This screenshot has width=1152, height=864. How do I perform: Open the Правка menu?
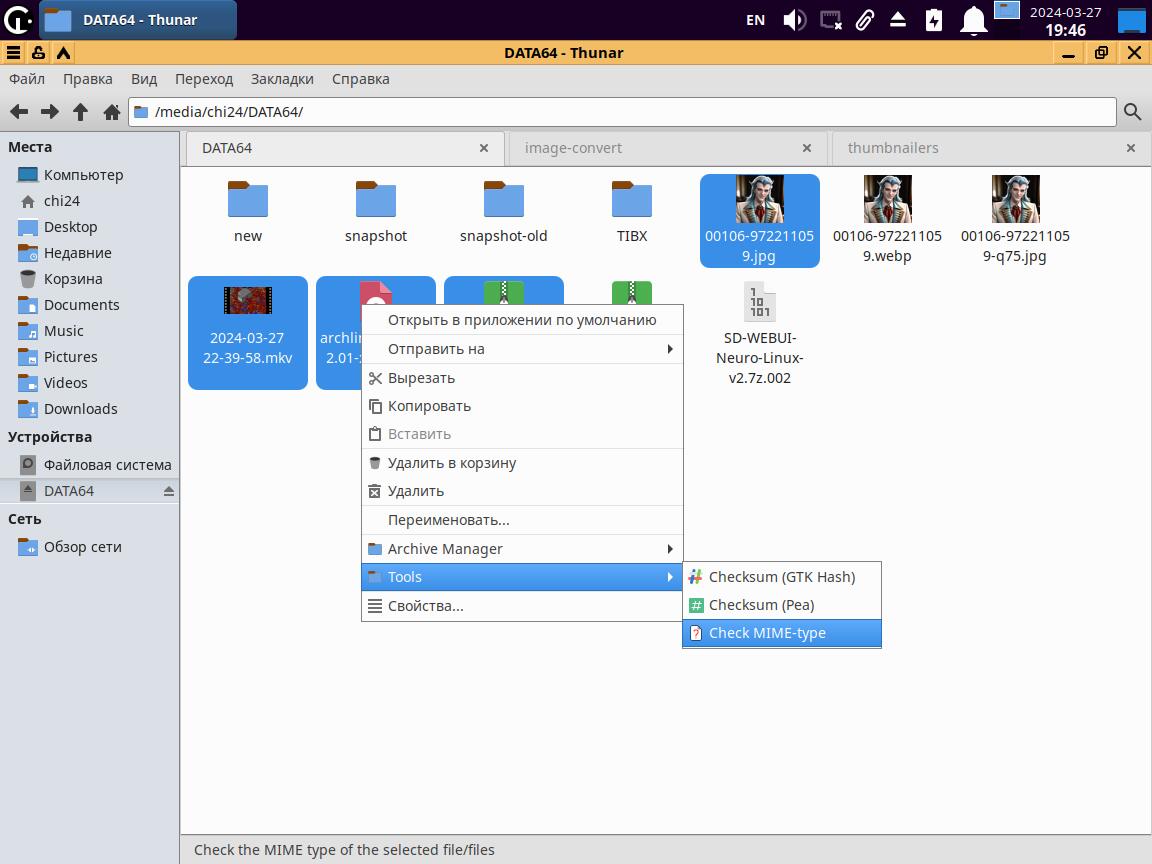(x=87, y=79)
